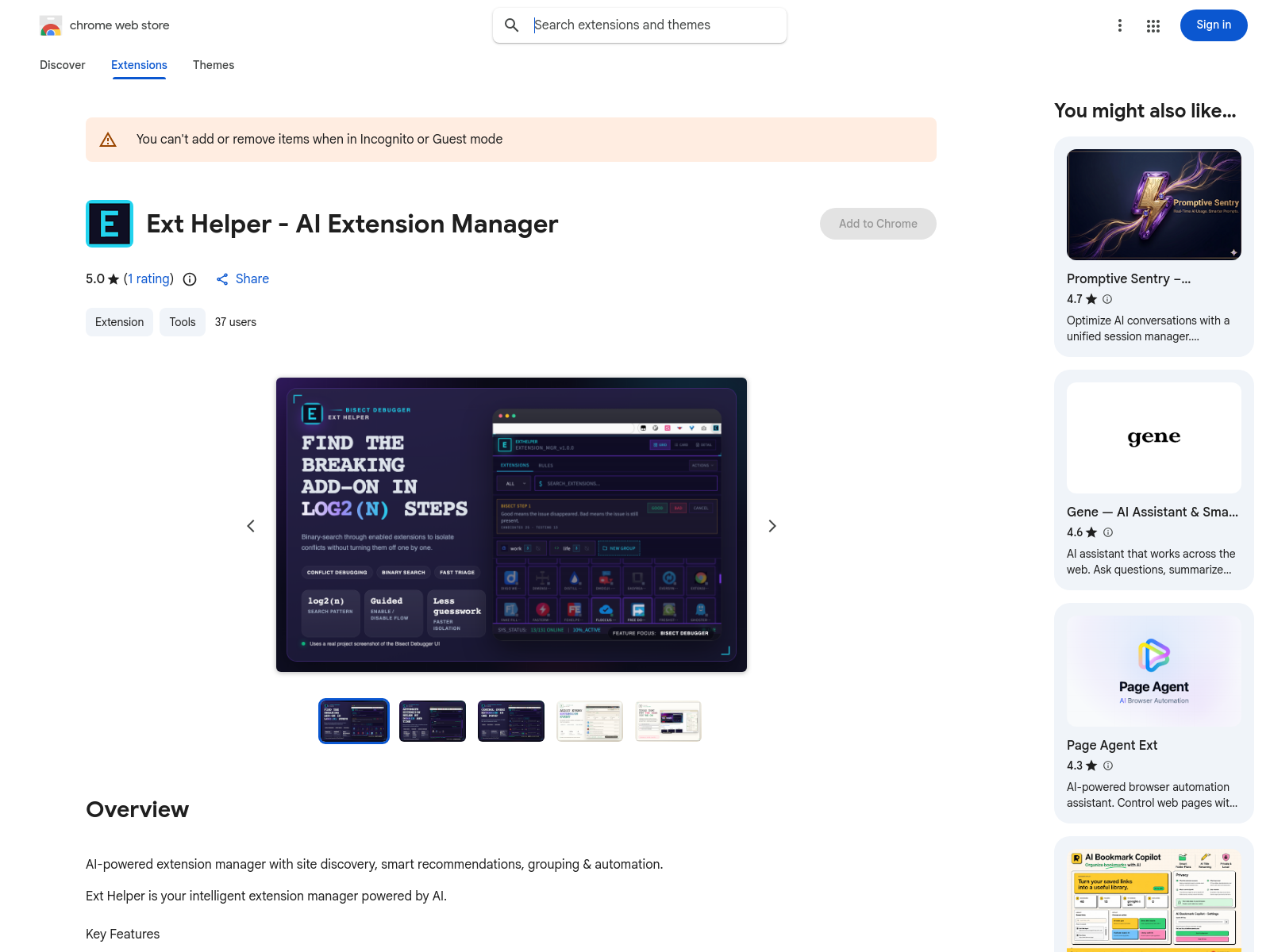1270x952 pixels.
Task: Click 'Ext Helper is your intelligent extension manager' line
Action: point(267,896)
